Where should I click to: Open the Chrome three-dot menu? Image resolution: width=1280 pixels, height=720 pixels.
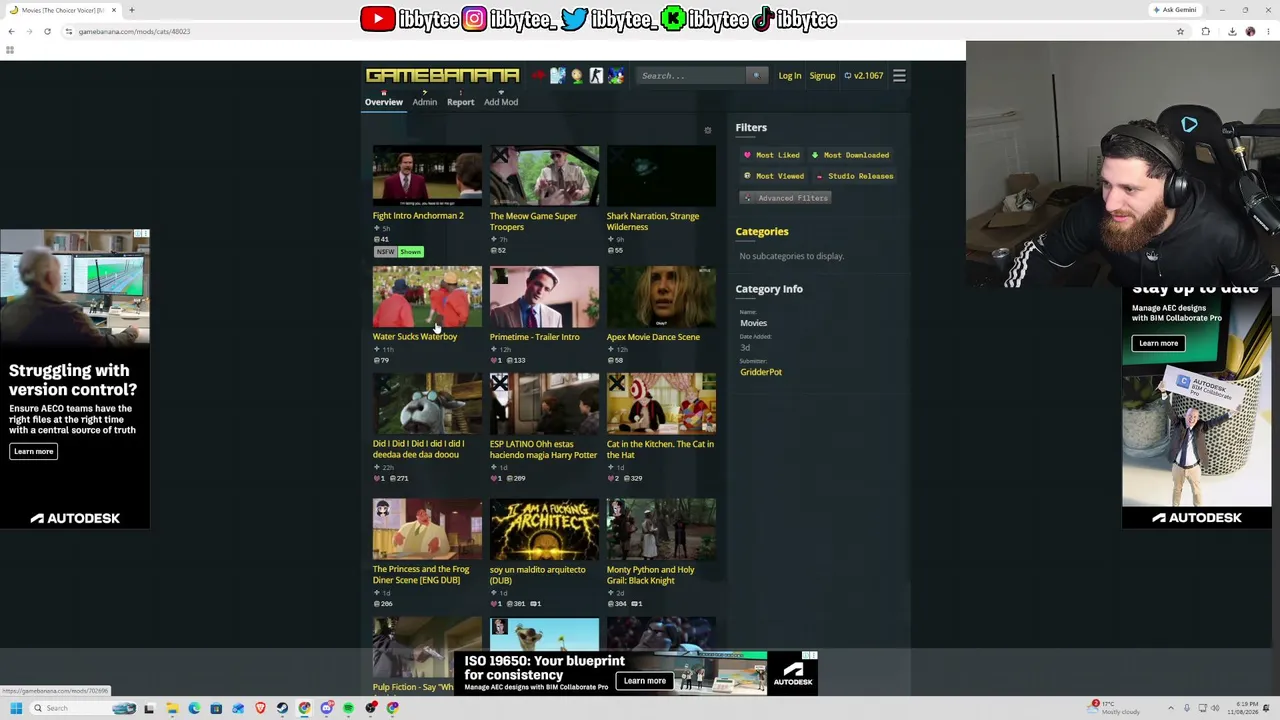(x=1268, y=31)
